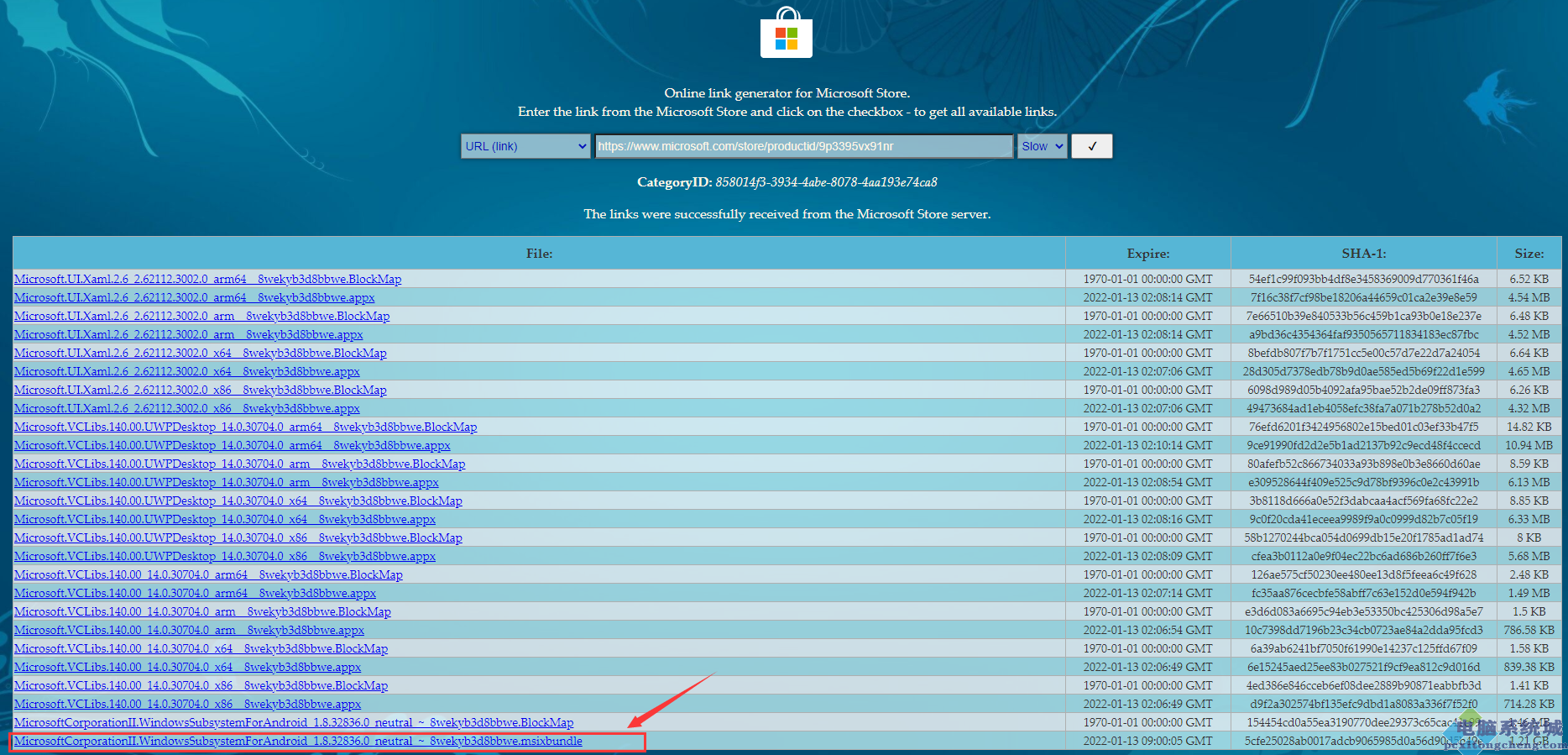This screenshot has width=1568, height=755.
Task: Open VCLibs.140.00 arm64 BlockMap link
Action: (208, 574)
